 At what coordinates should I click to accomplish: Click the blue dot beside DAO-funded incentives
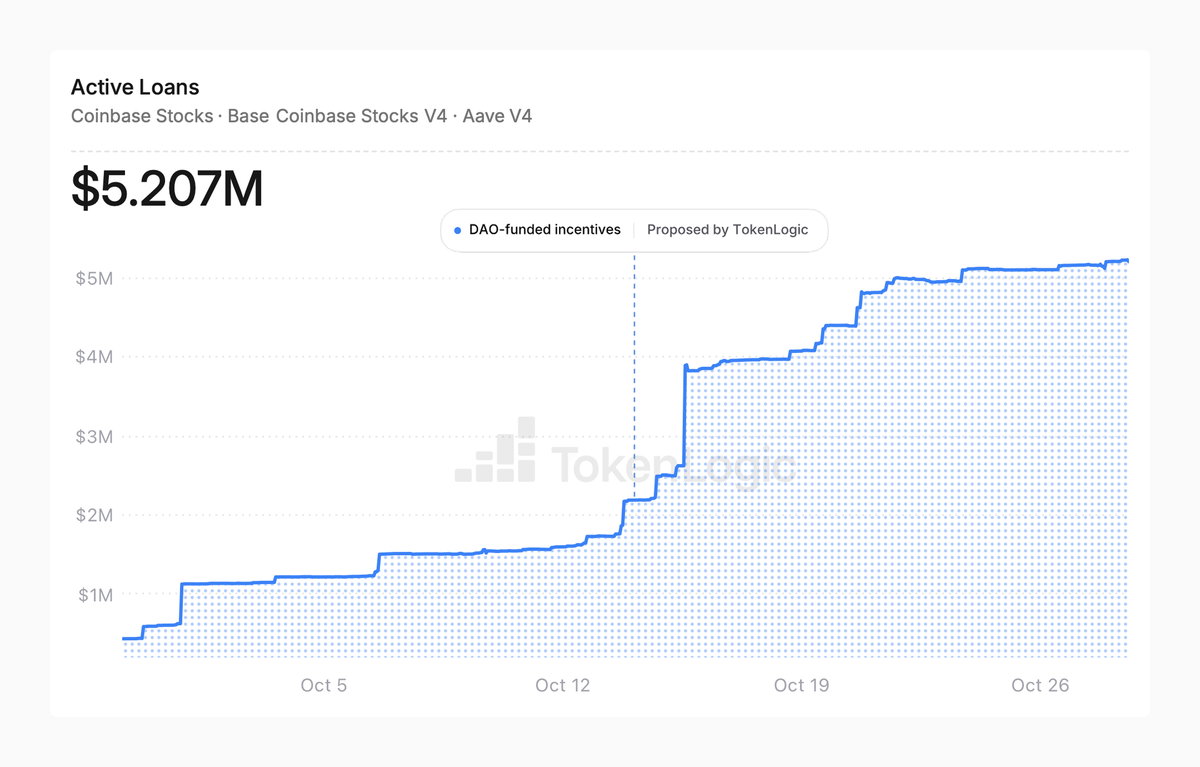[x=457, y=230]
